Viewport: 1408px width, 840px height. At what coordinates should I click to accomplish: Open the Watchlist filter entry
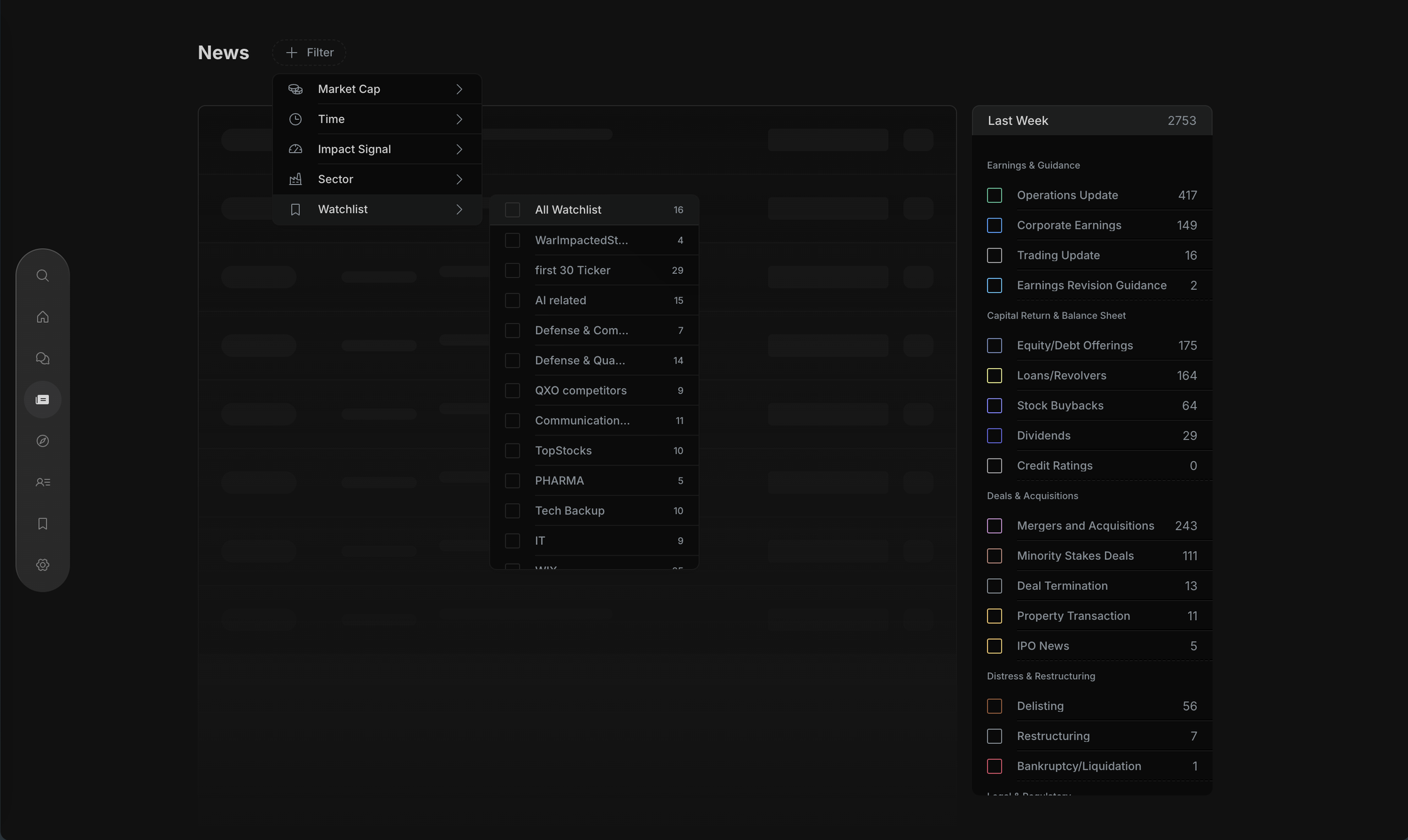(377, 209)
